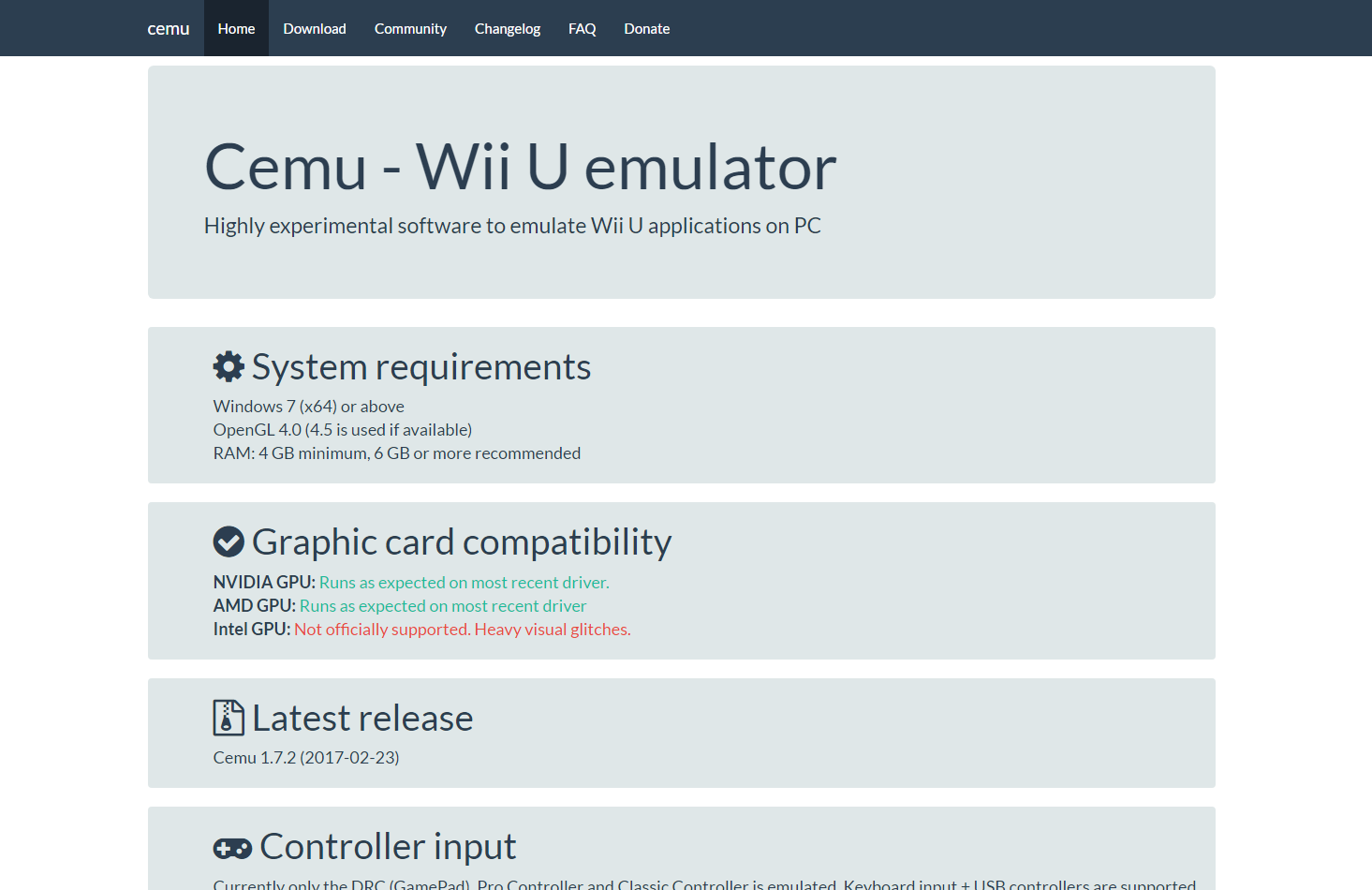
Task: Click the 'Graphic card compatibility' heading
Action: (462, 542)
